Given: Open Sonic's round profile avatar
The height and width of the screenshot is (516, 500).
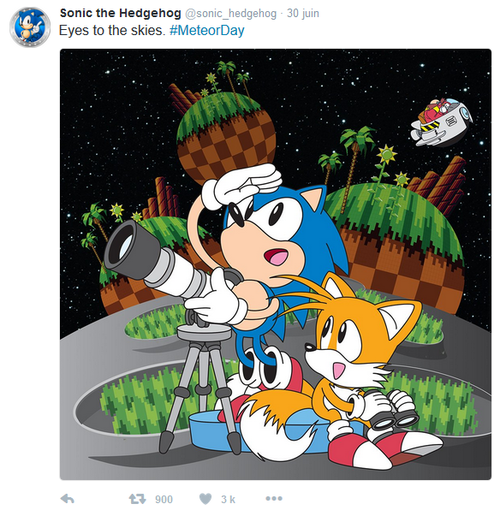Looking at the screenshot, I should (30, 27).
